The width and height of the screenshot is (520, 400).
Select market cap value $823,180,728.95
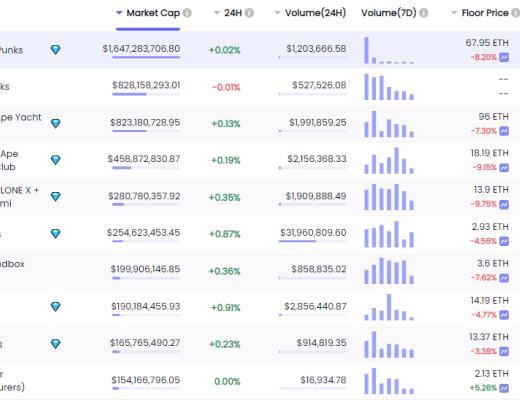[145, 122]
